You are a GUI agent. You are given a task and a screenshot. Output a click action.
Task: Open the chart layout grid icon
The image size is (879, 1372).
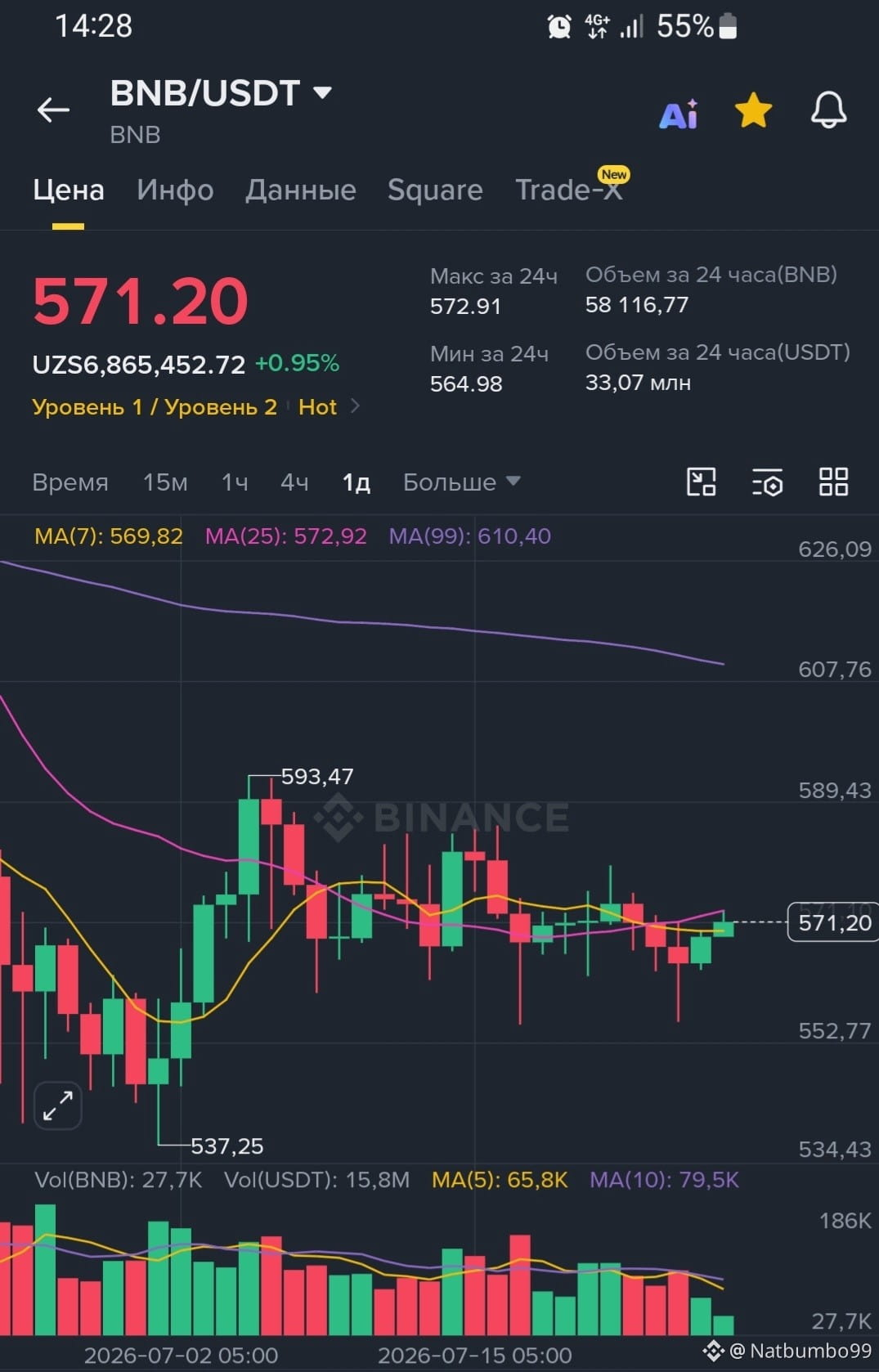pos(833,482)
